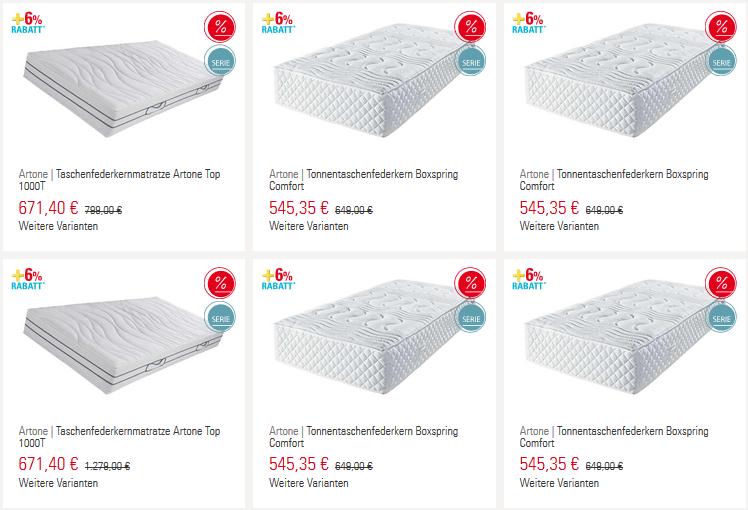Click top-middle Boxspring Comfort mattress image
The width and height of the screenshot is (748, 510).
click(x=370, y=81)
